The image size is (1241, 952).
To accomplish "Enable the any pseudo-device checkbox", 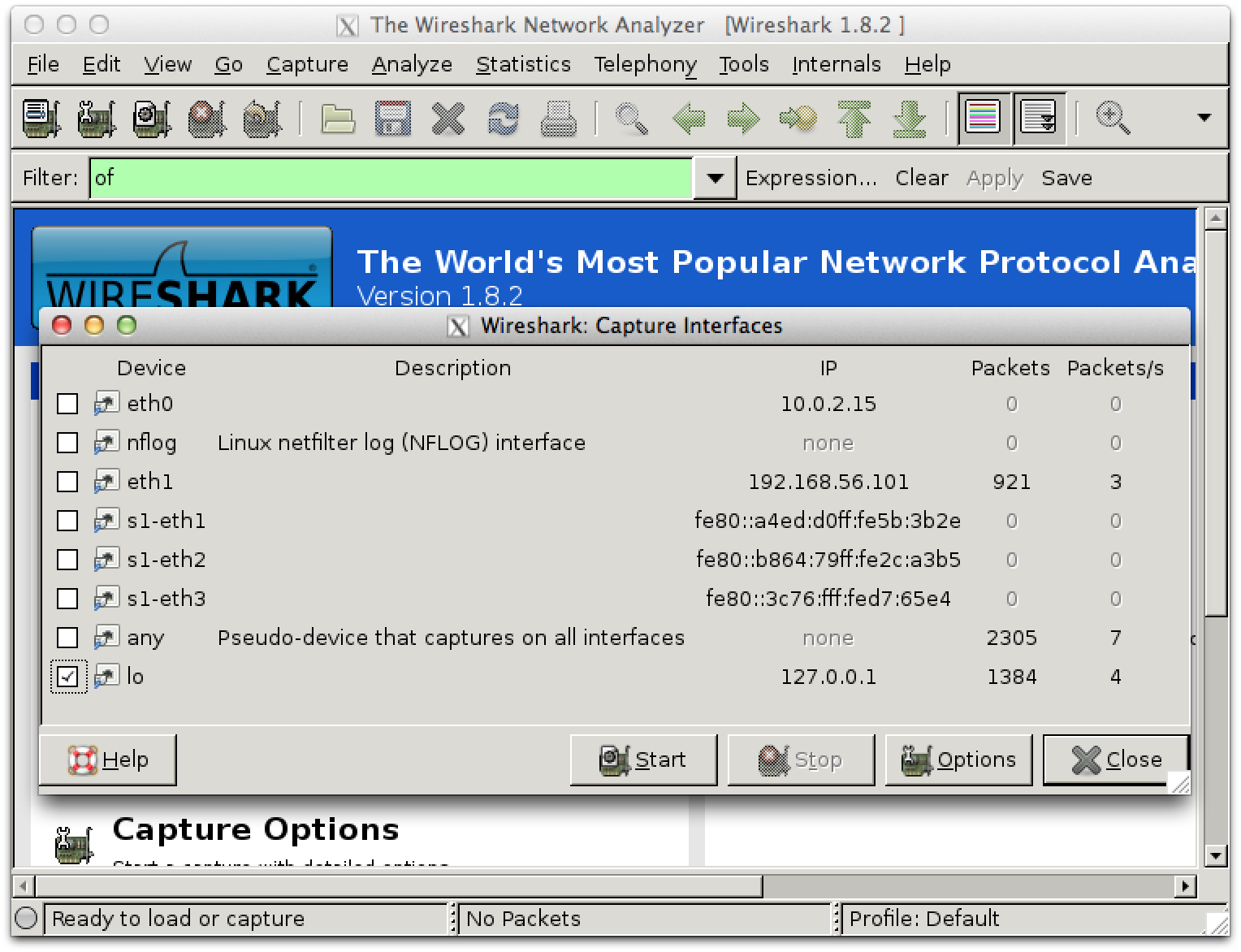I will point(67,638).
